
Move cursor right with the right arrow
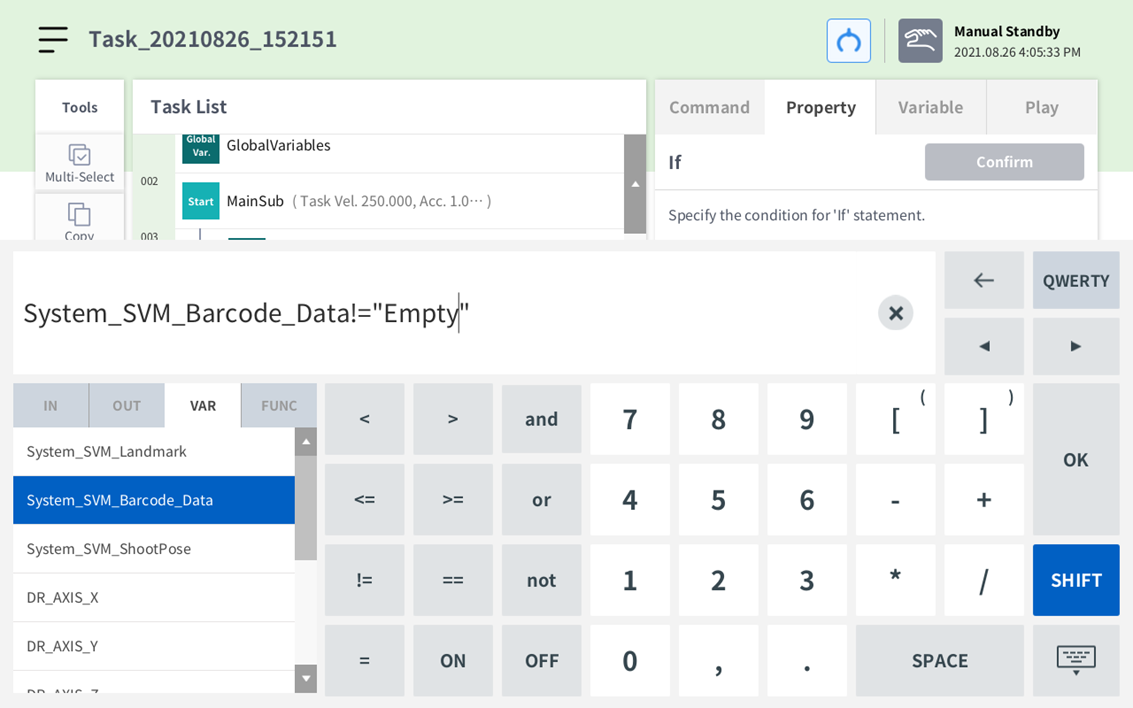pos(1076,346)
